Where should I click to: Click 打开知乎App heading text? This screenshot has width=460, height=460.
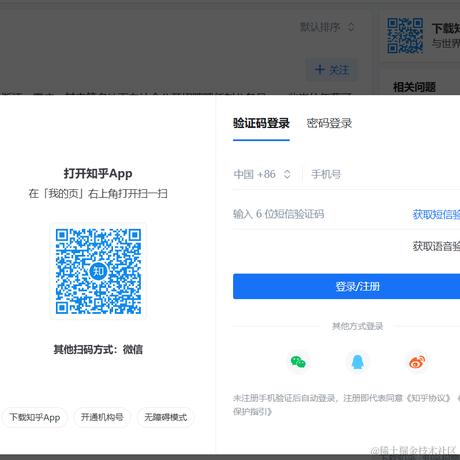pos(98,174)
